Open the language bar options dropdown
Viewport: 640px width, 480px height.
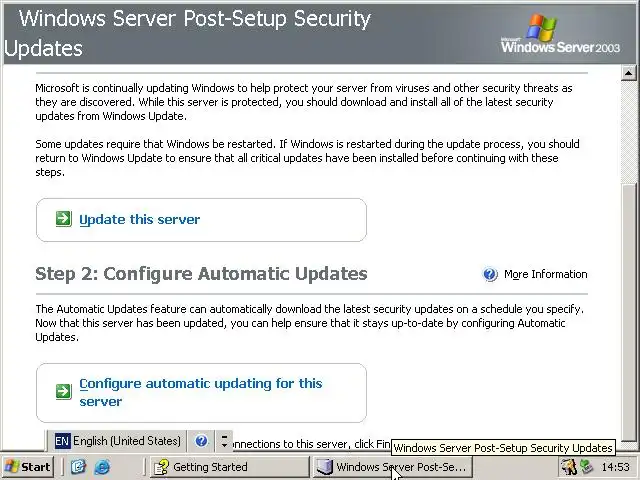(x=224, y=441)
